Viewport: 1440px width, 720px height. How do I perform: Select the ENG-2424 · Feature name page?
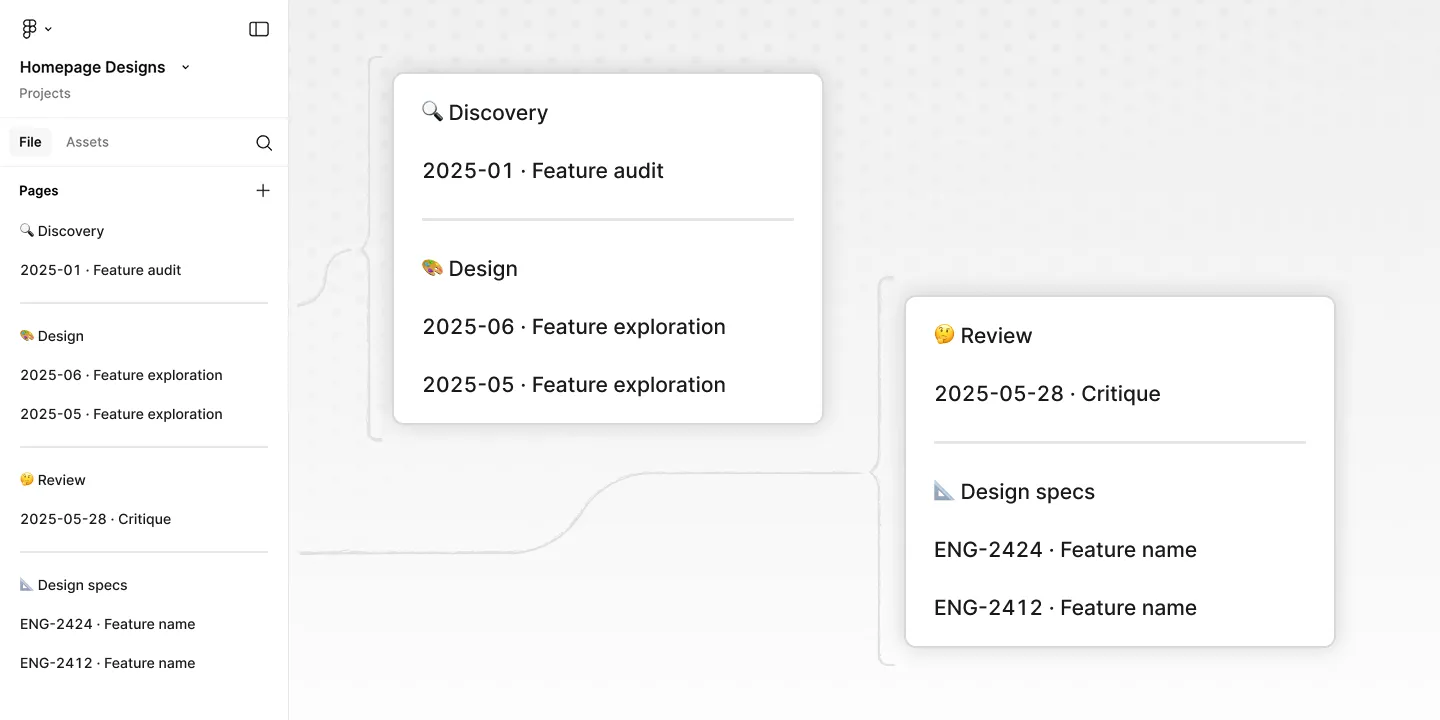point(107,624)
